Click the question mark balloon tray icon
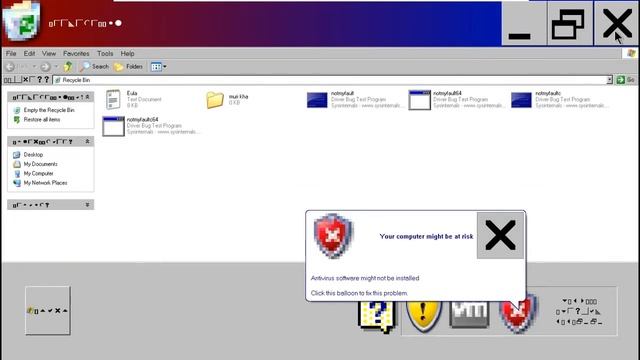 click(378, 316)
